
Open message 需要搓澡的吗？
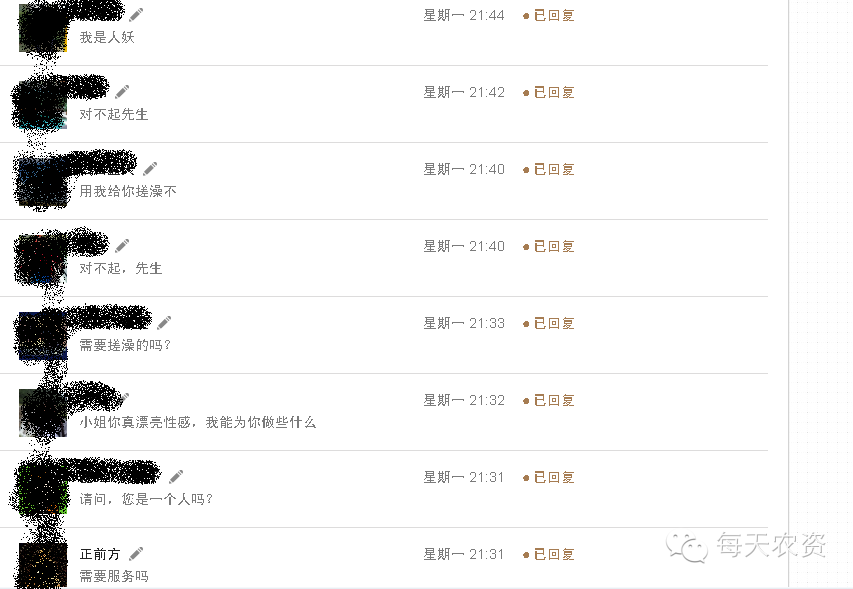click(x=125, y=345)
